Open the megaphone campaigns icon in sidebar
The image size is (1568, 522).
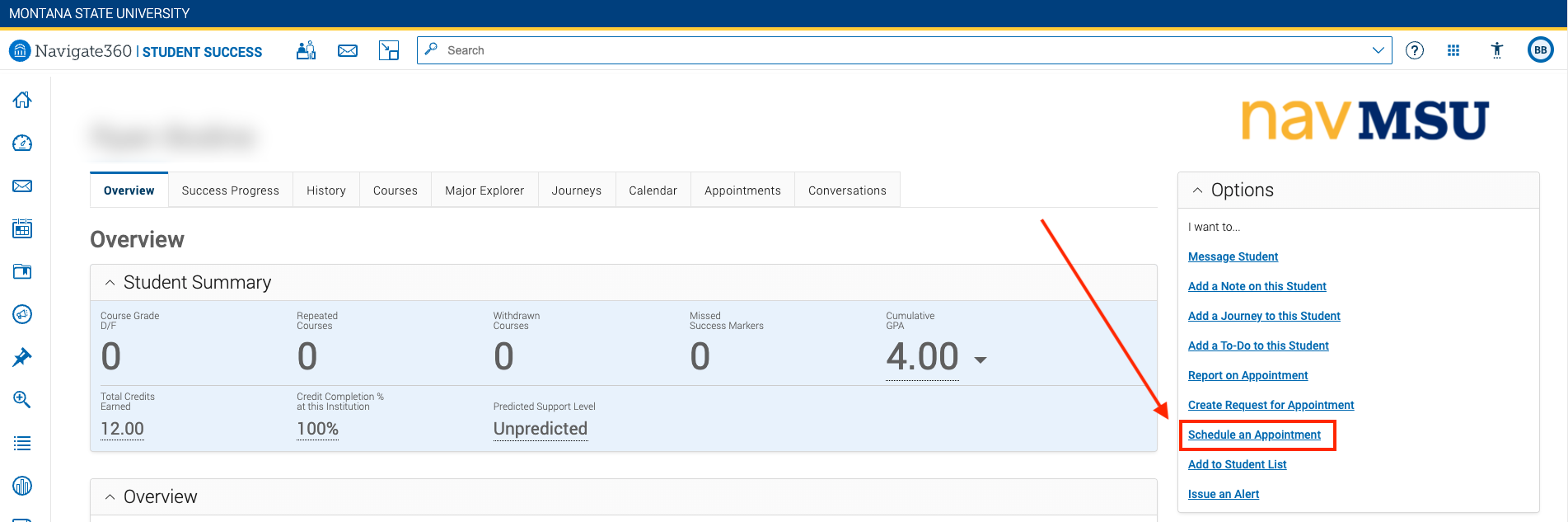[x=22, y=314]
